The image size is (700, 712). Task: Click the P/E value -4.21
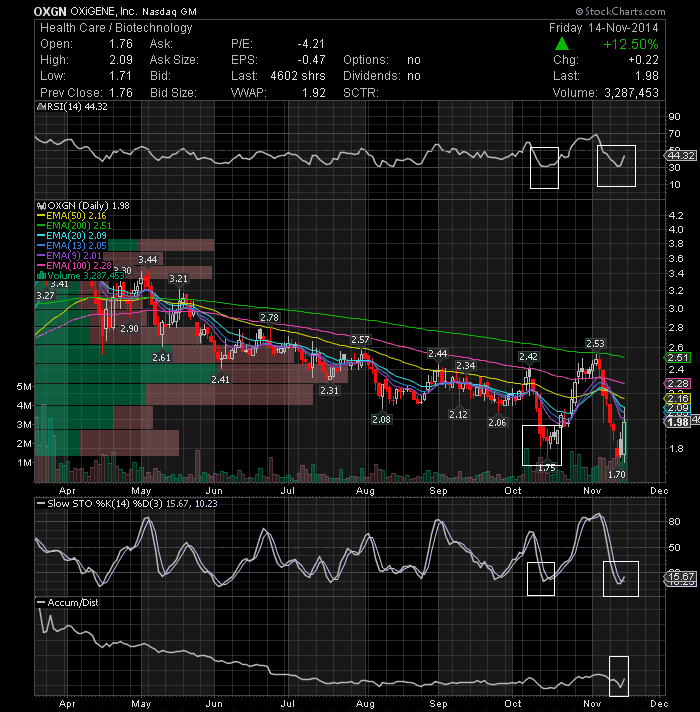[x=311, y=44]
